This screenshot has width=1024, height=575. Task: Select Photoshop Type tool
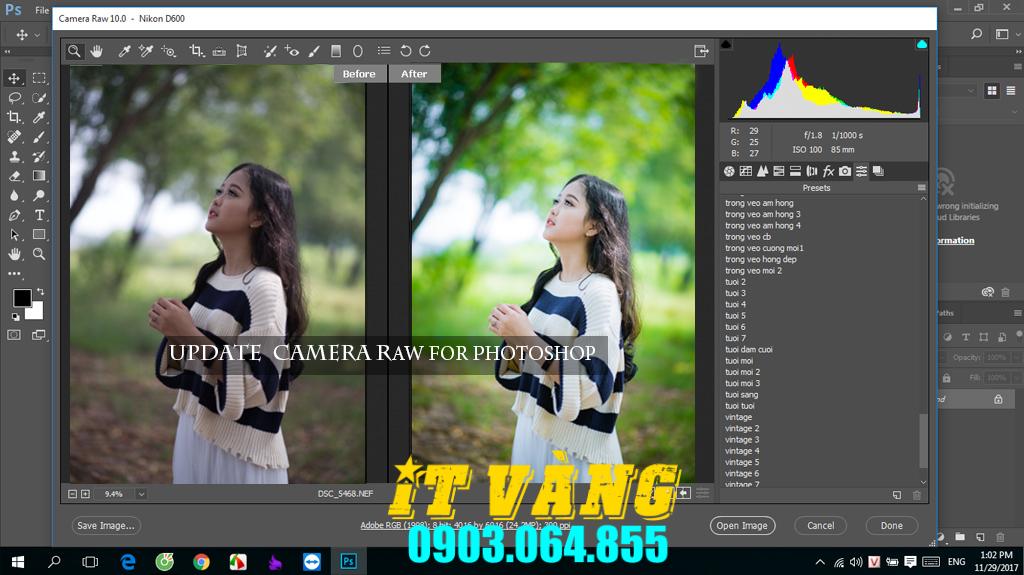point(39,215)
